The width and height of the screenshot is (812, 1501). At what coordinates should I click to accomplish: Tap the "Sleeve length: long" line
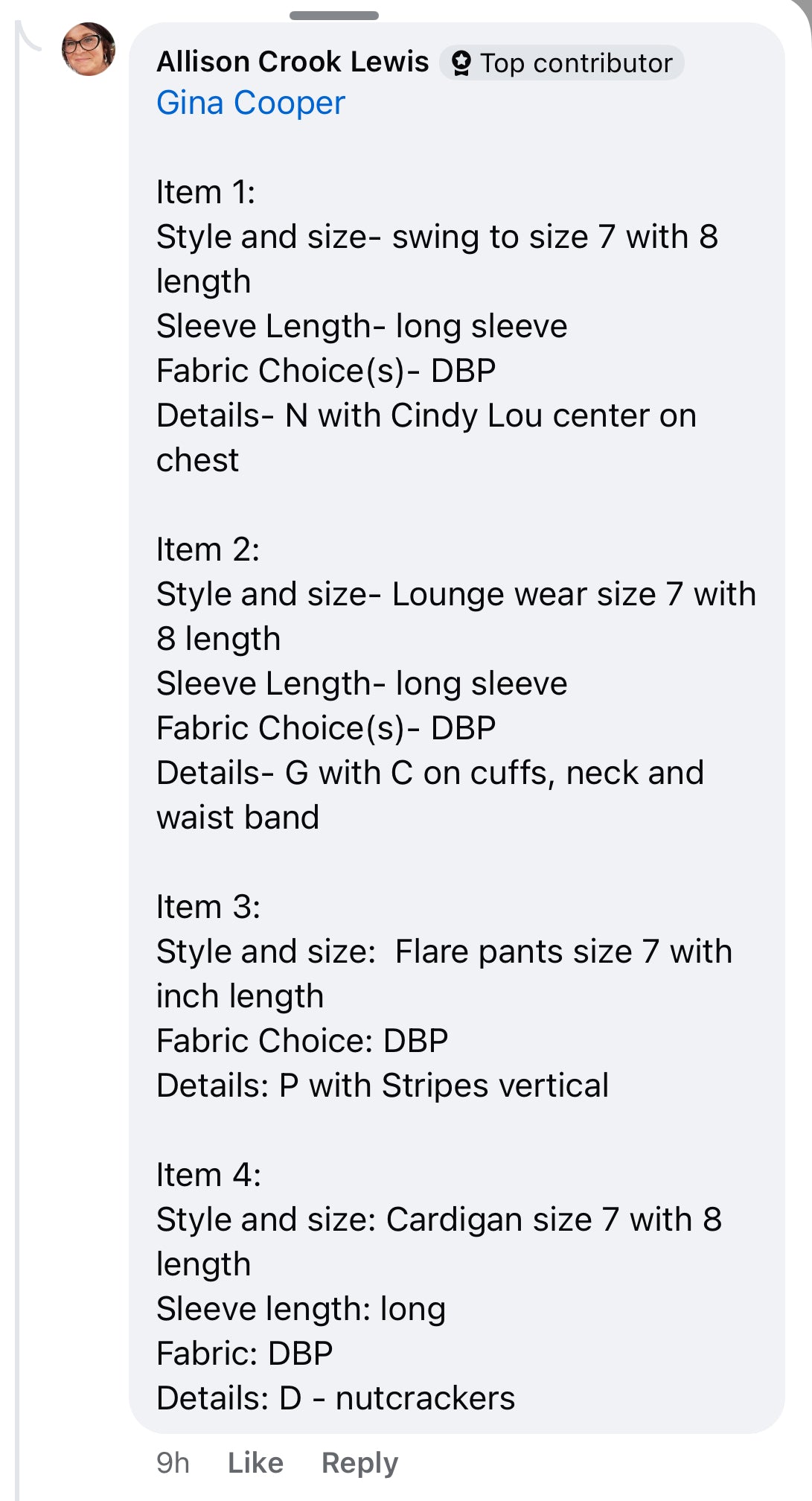click(301, 1309)
